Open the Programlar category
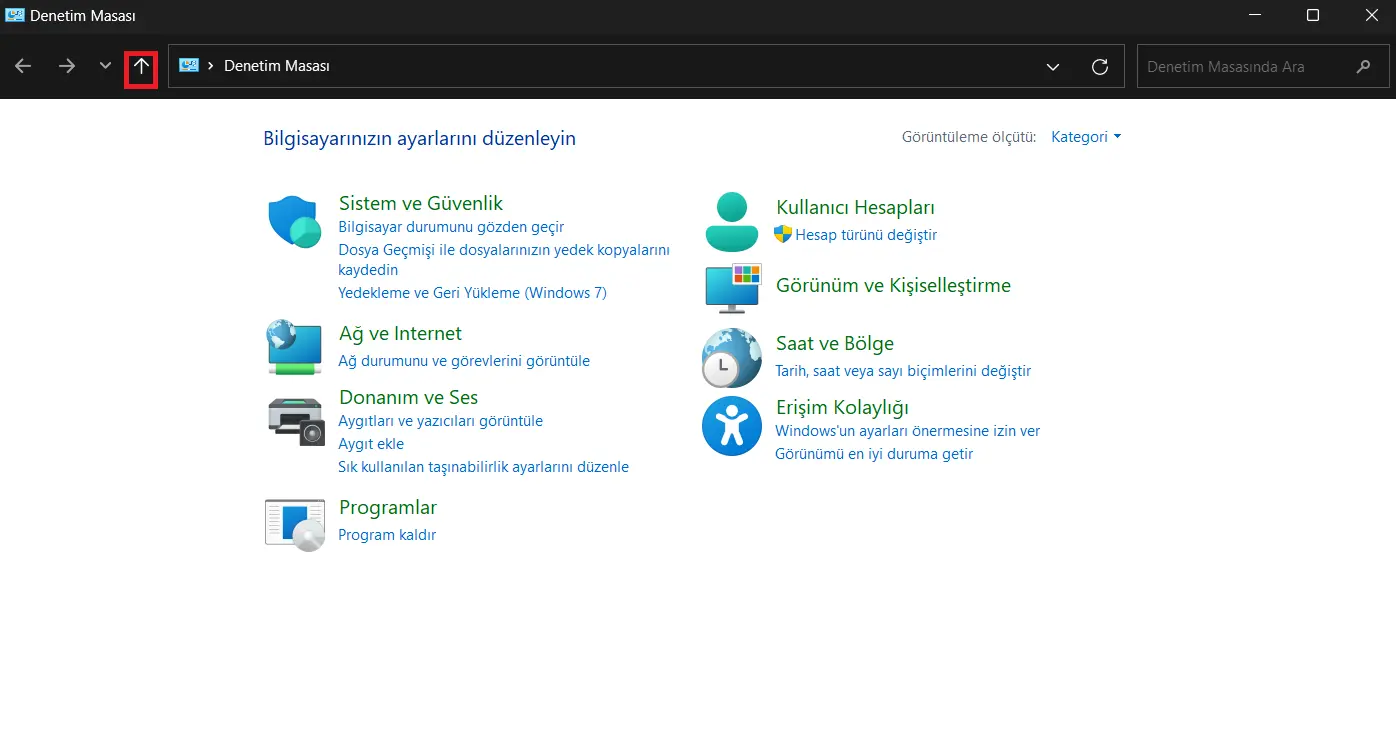This screenshot has width=1396, height=734. [x=388, y=507]
